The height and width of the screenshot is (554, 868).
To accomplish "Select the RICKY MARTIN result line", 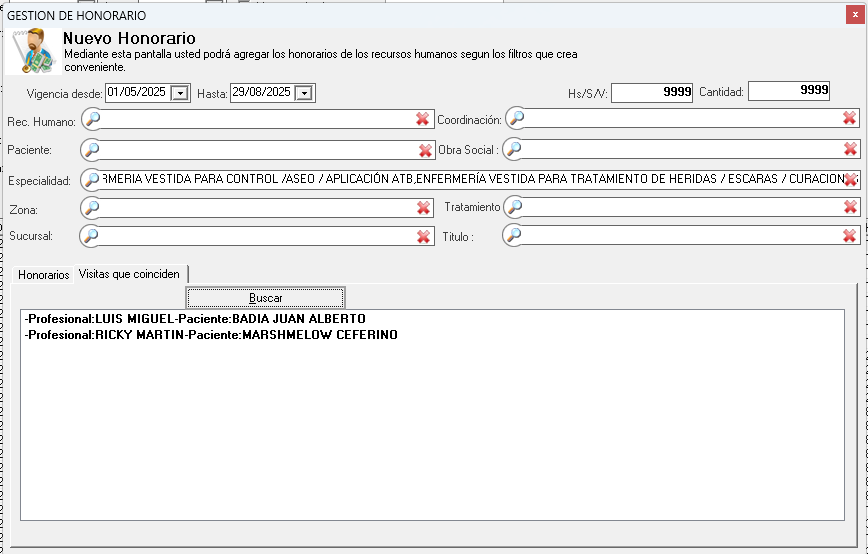I will click(x=210, y=335).
